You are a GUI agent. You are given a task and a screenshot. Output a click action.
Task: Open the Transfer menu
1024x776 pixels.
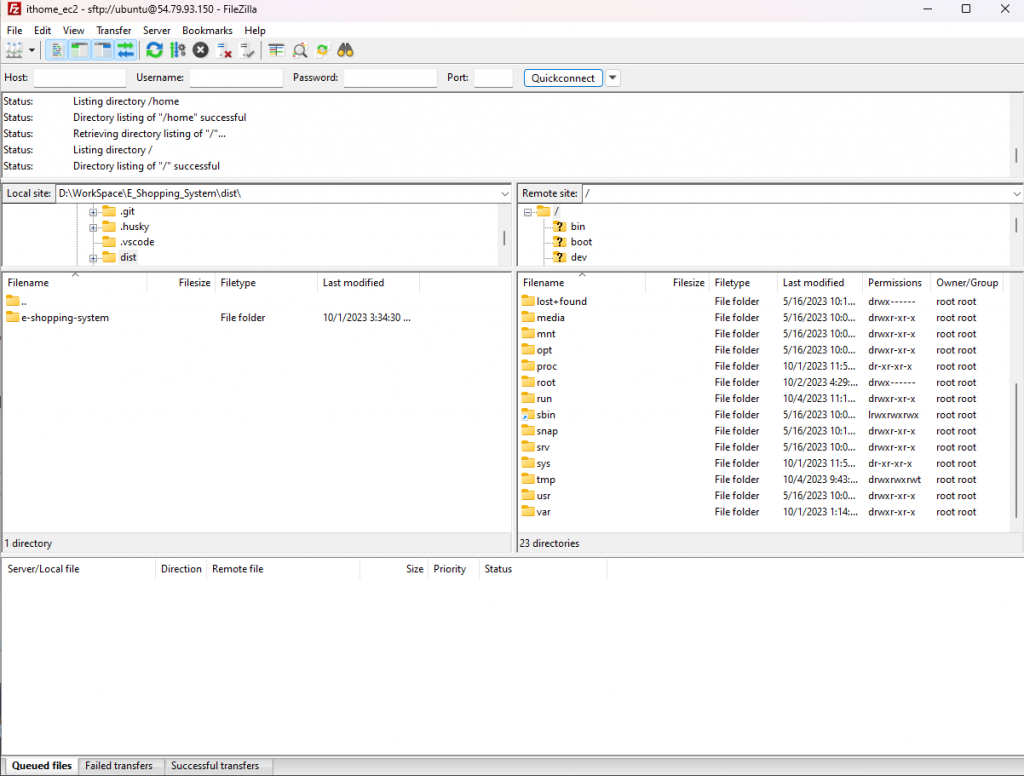pyautogui.click(x=114, y=30)
